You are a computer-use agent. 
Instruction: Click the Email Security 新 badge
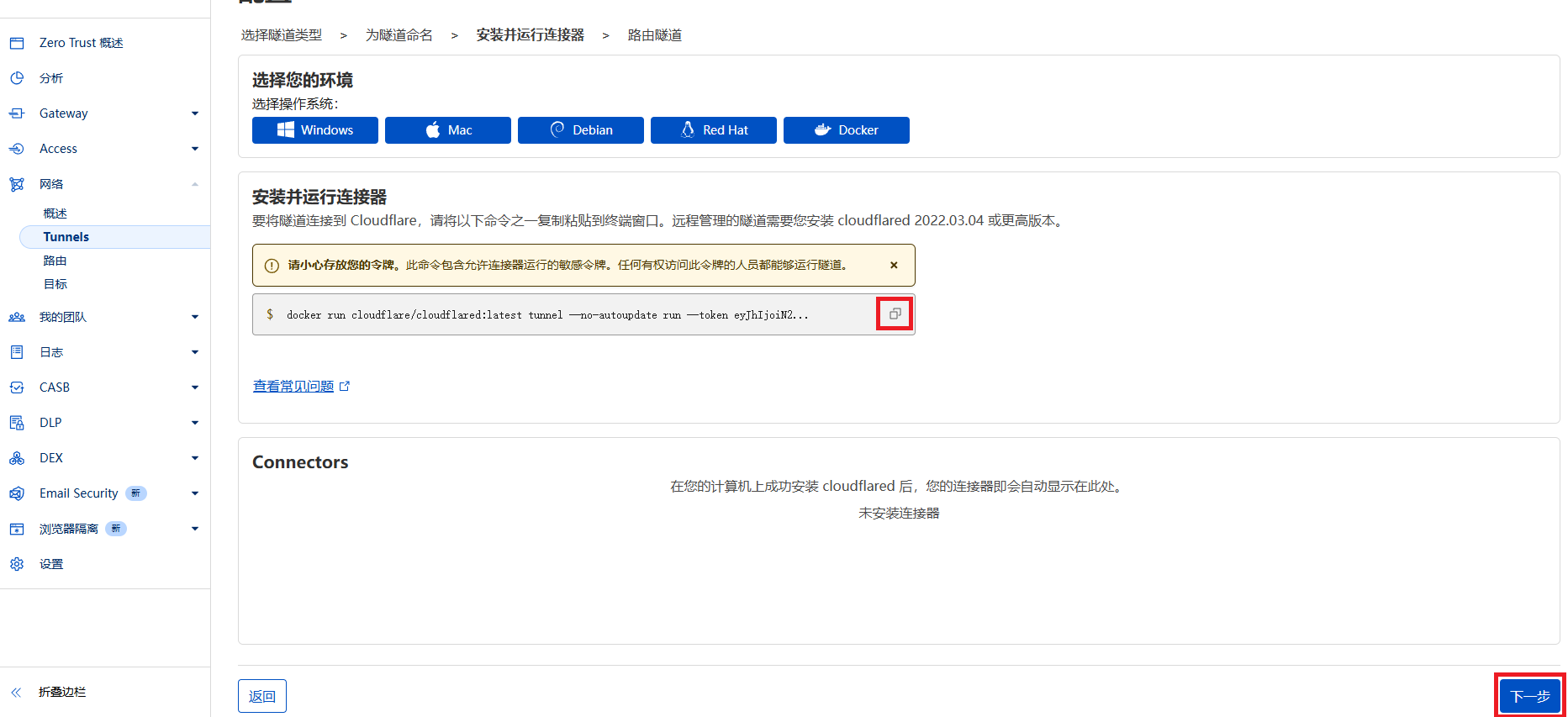pyautogui.click(x=136, y=493)
